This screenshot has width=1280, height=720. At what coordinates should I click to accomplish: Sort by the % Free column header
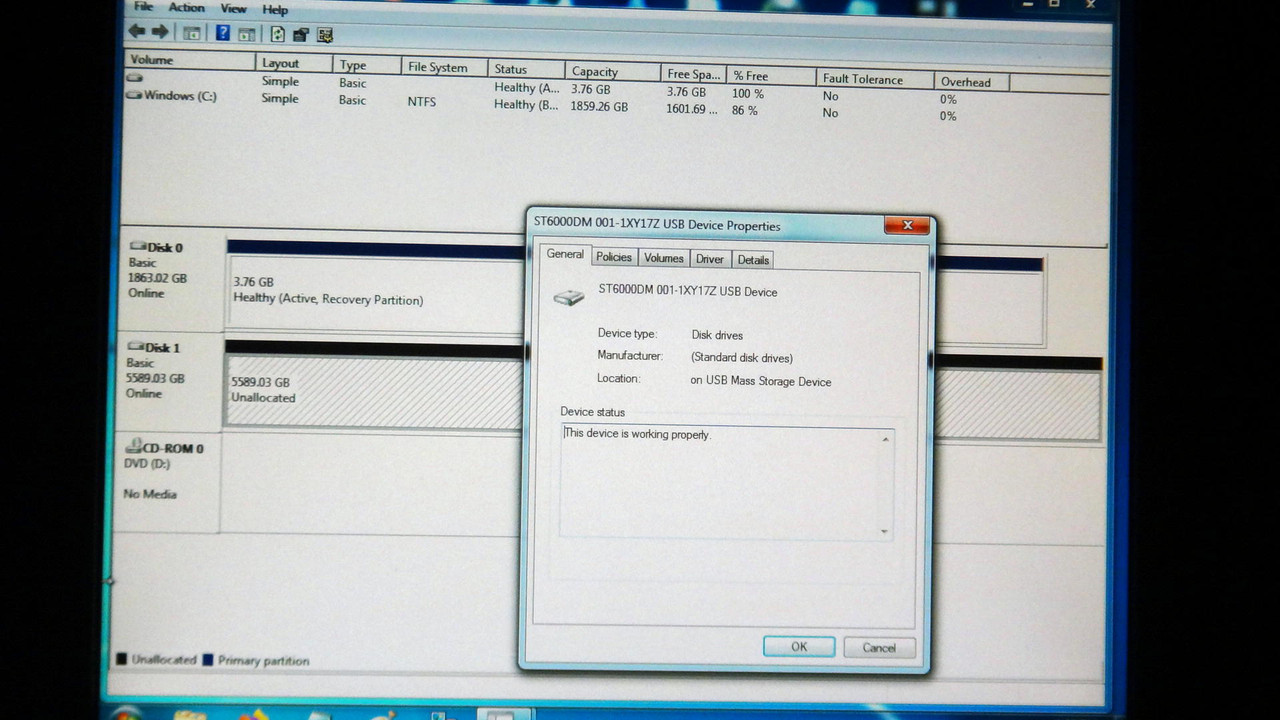771,75
